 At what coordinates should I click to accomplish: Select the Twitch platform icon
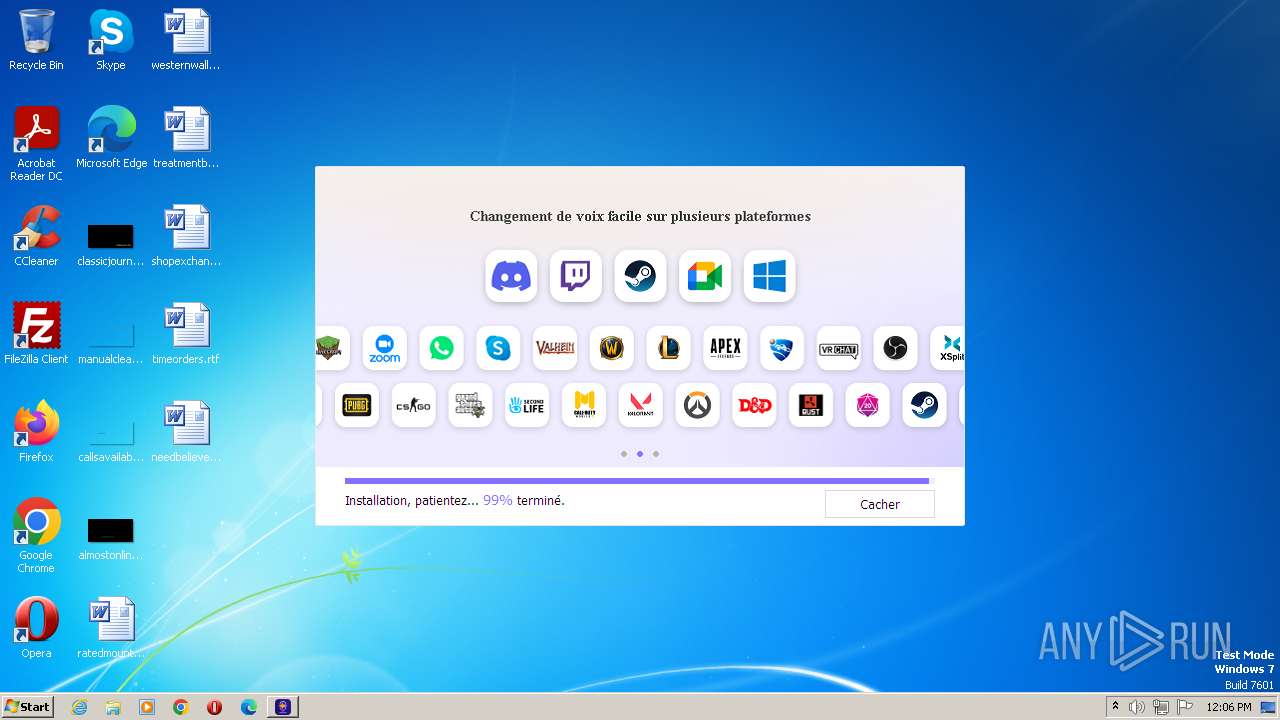(576, 276)
